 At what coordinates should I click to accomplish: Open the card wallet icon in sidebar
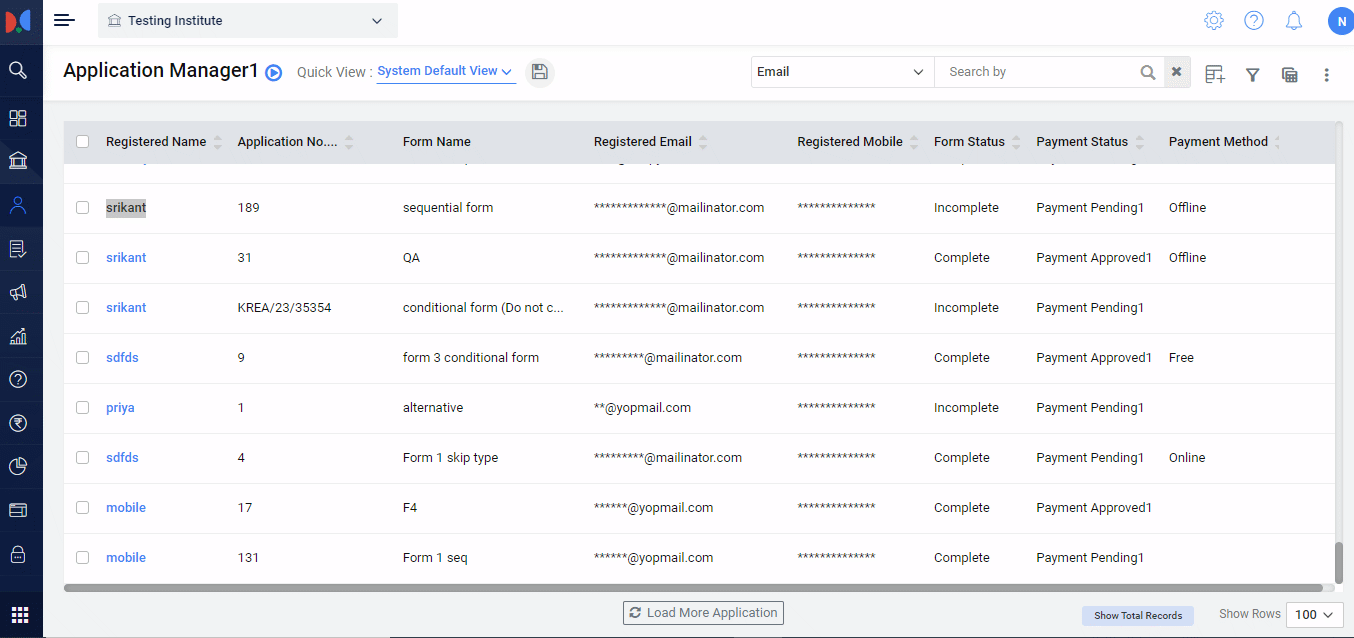point(18,510)
